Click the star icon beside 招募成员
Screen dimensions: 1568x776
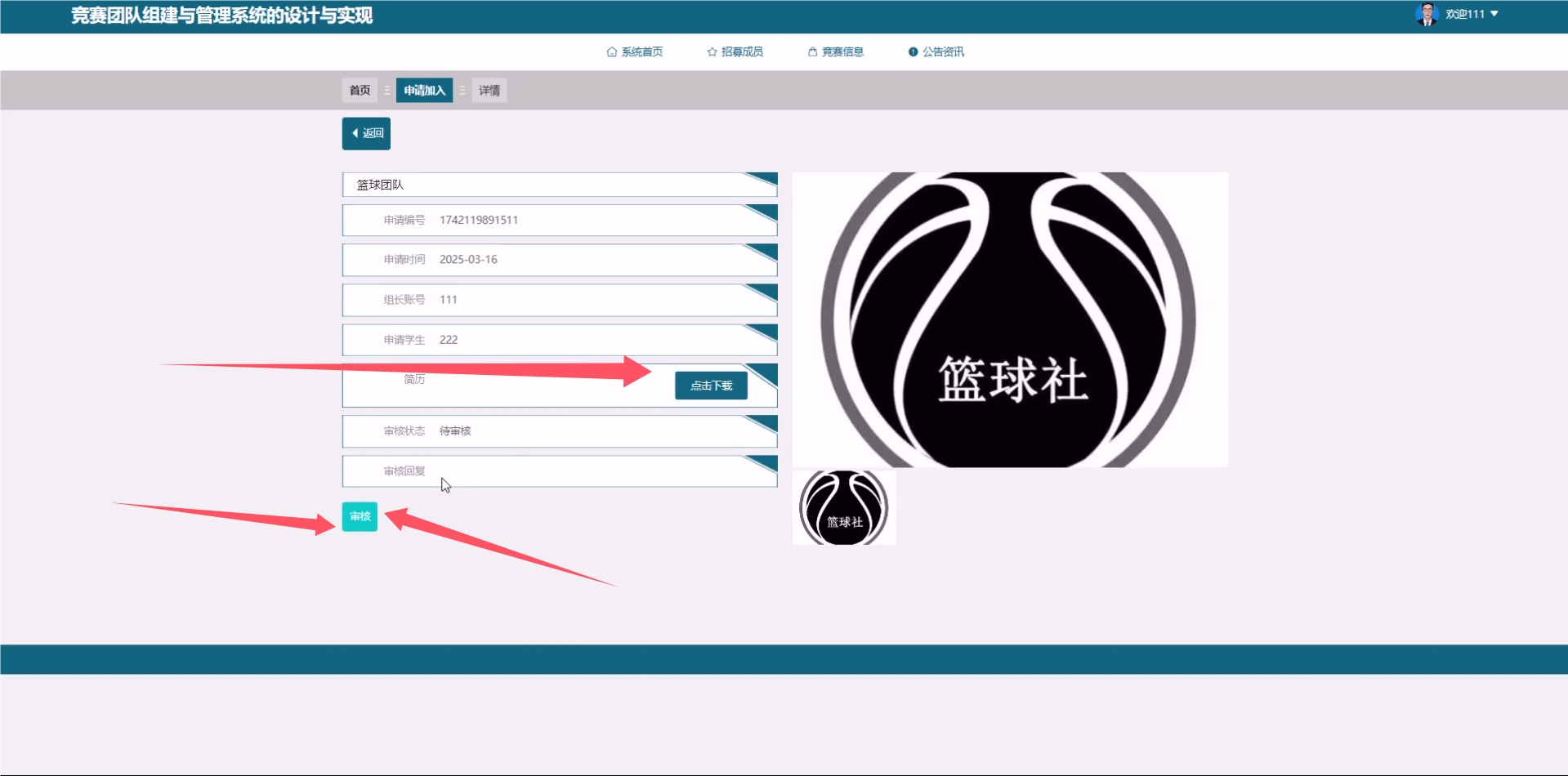712,52
